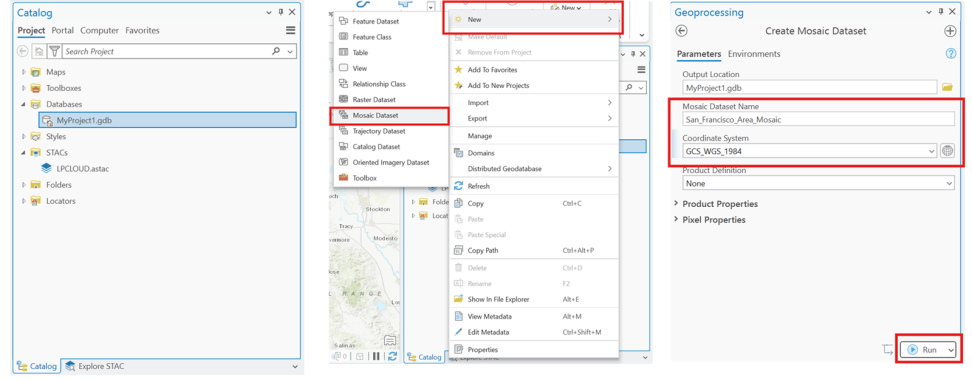Viewport: 972px width, 380px height.
Task: Go back in Geoprocessing pane
Action: click(x=681, y=31)
